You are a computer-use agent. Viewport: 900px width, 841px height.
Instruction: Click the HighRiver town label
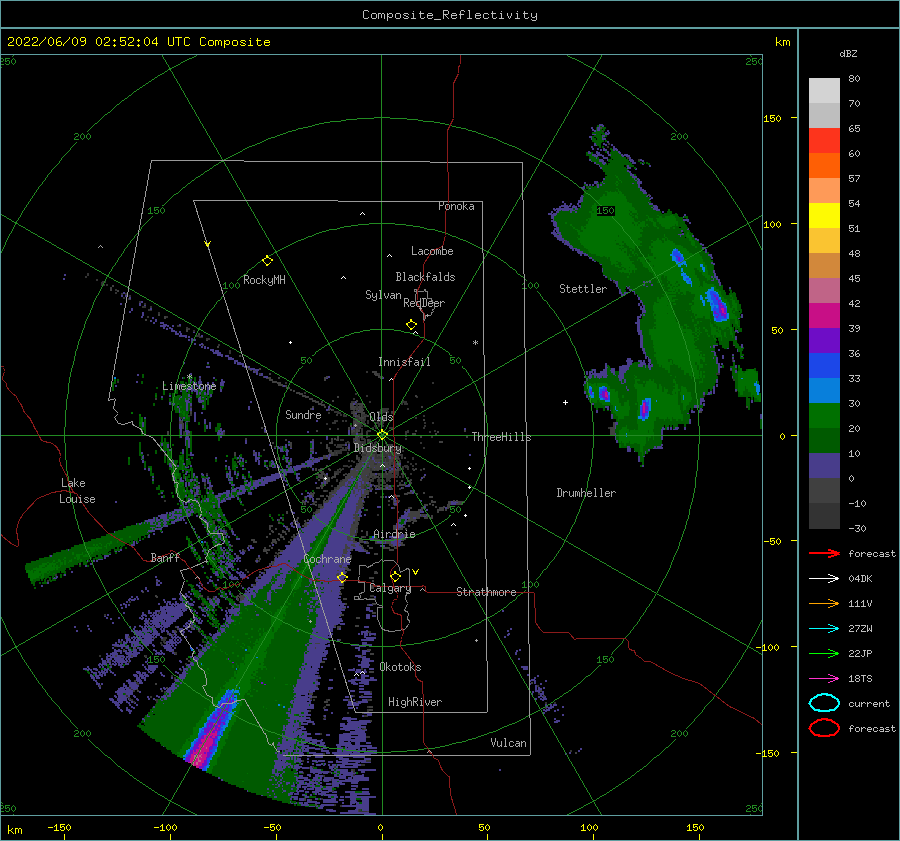tap(415, 702)
